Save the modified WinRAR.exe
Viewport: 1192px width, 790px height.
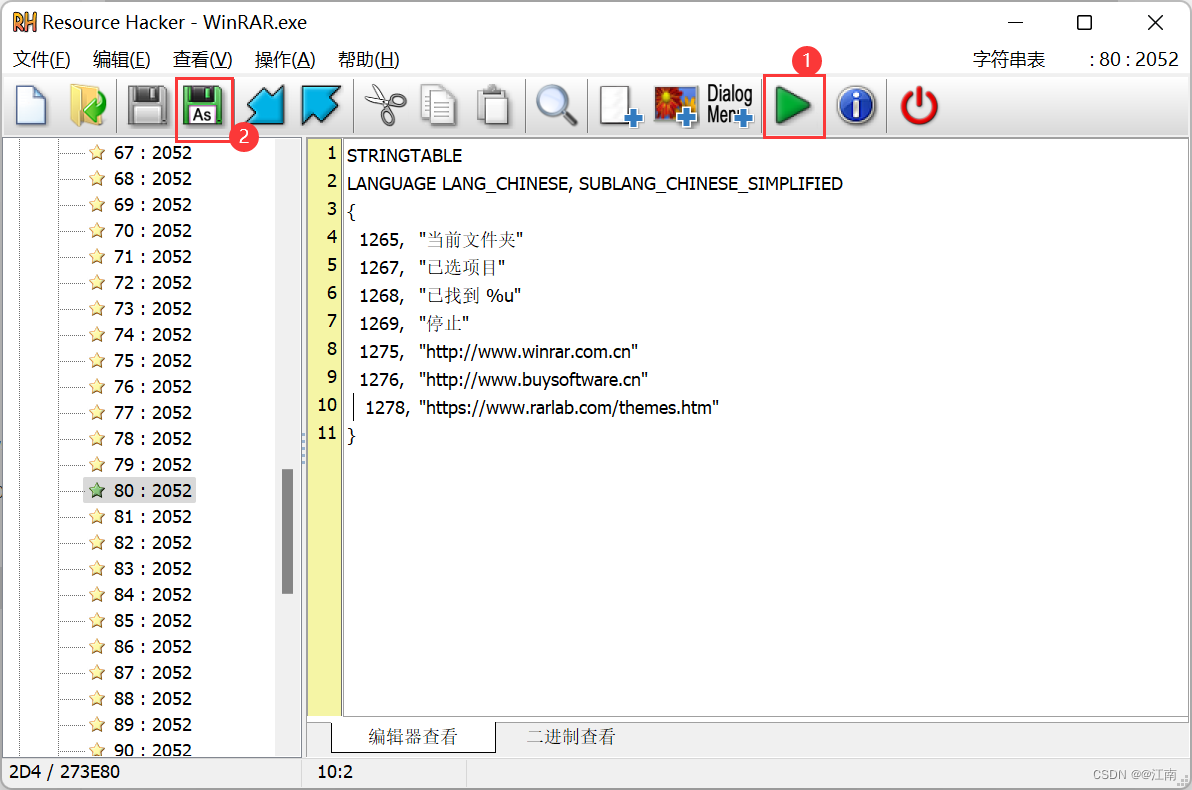[148, 107]
